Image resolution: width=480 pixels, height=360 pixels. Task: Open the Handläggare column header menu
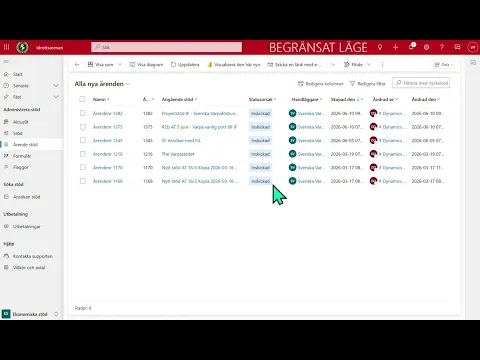[x=307, y=99]
